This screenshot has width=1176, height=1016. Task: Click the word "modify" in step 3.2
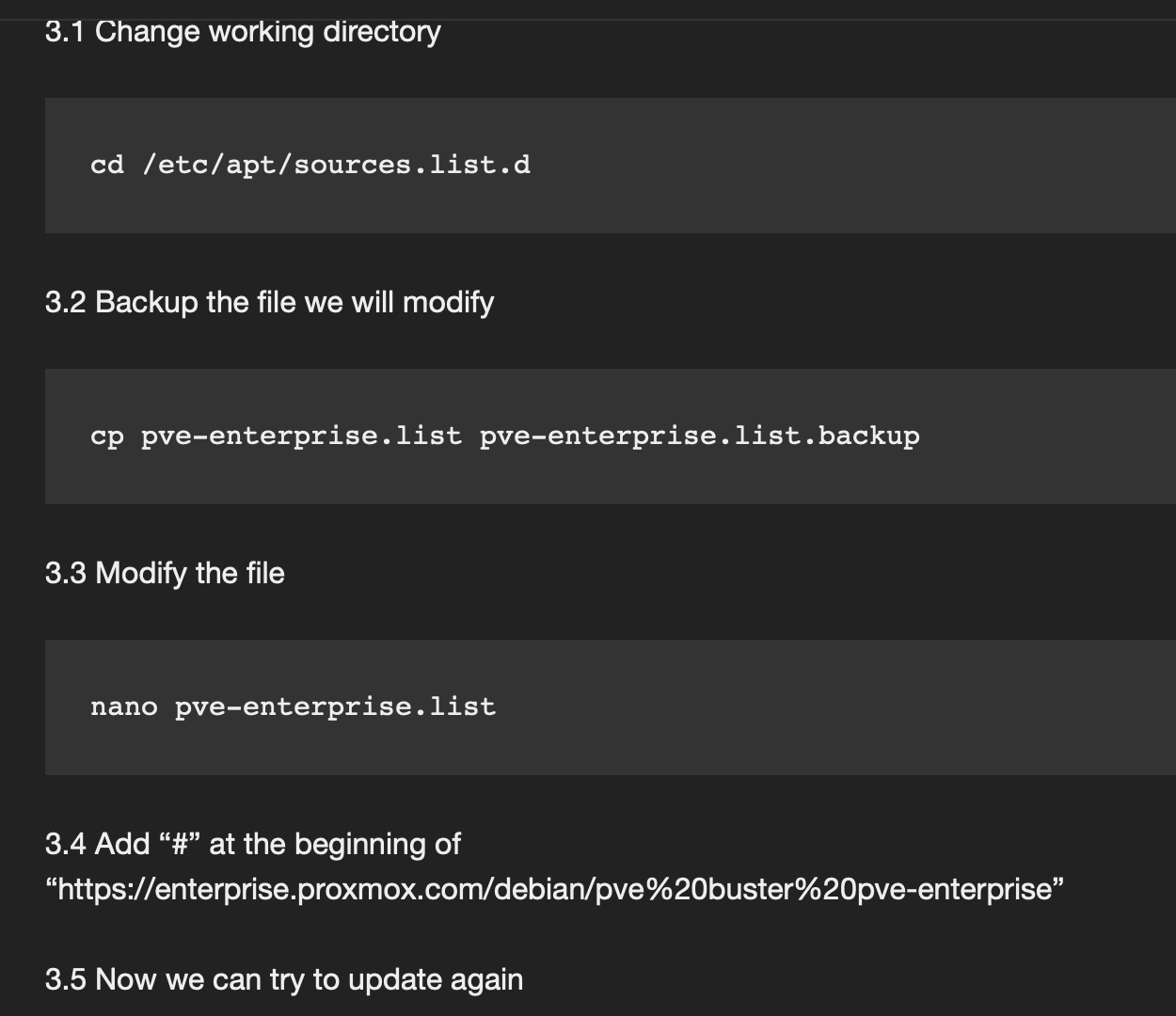click(448, 302)
